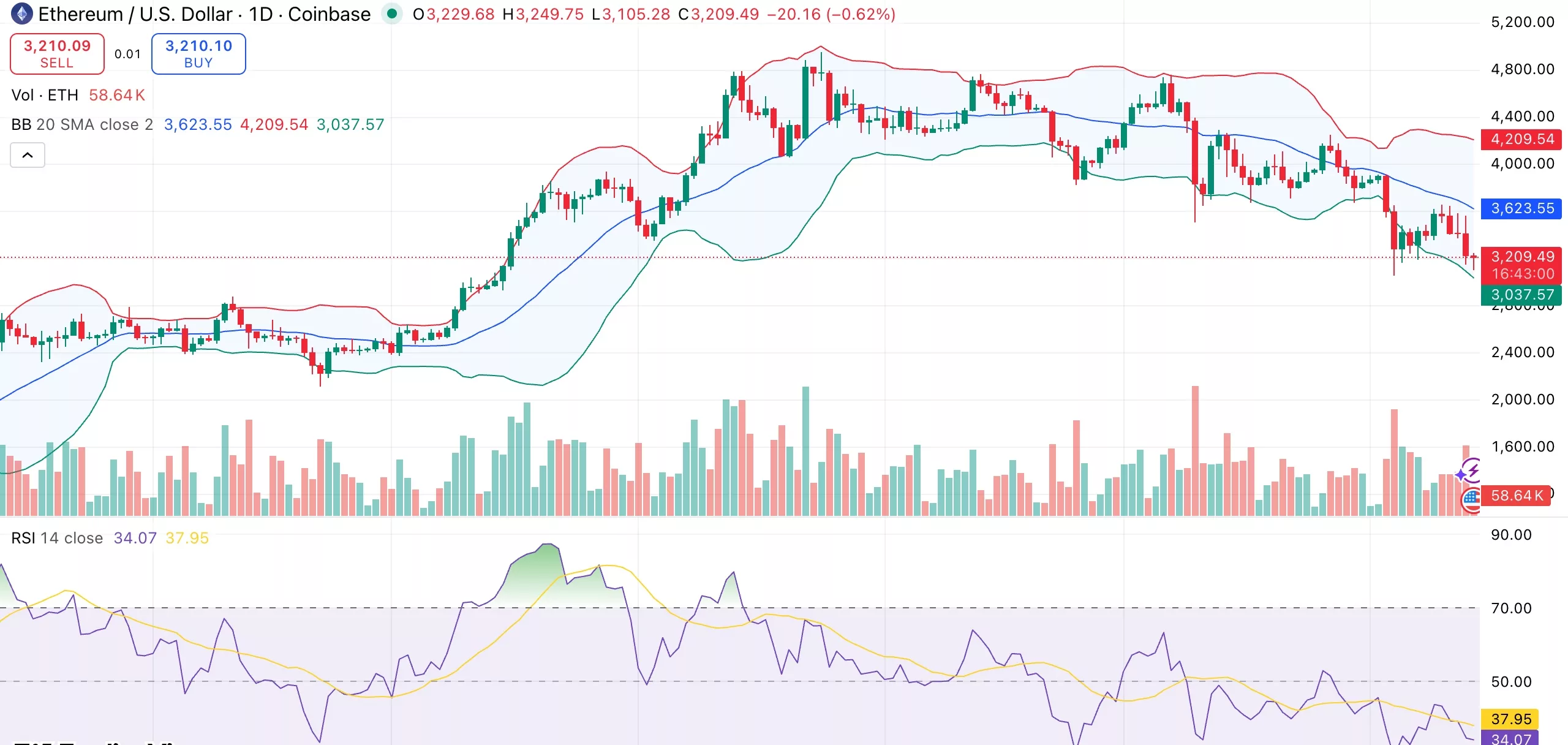1568x745 pixels.
Task: Click the 0.01 spread value
Action: click(127, 54)
